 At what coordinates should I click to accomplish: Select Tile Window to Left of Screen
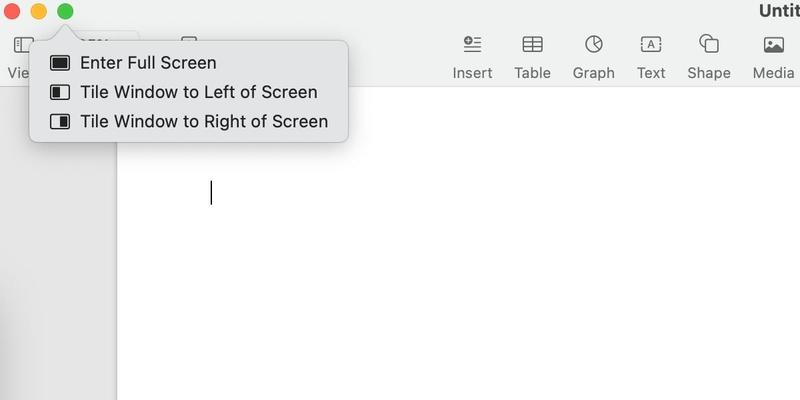(x=198, y=92)
